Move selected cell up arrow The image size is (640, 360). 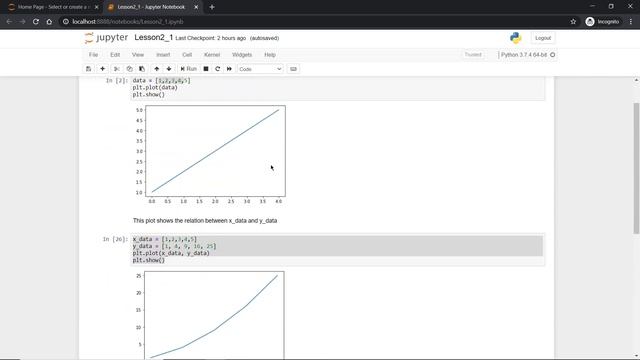click(157, 69)
